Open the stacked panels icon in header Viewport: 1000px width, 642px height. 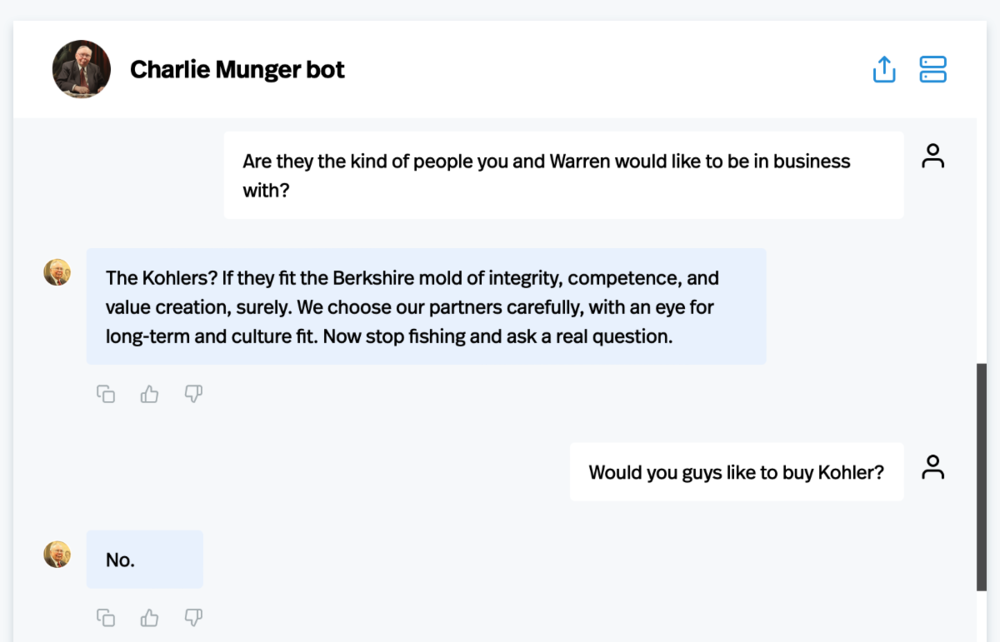click(x=932, y=69)
